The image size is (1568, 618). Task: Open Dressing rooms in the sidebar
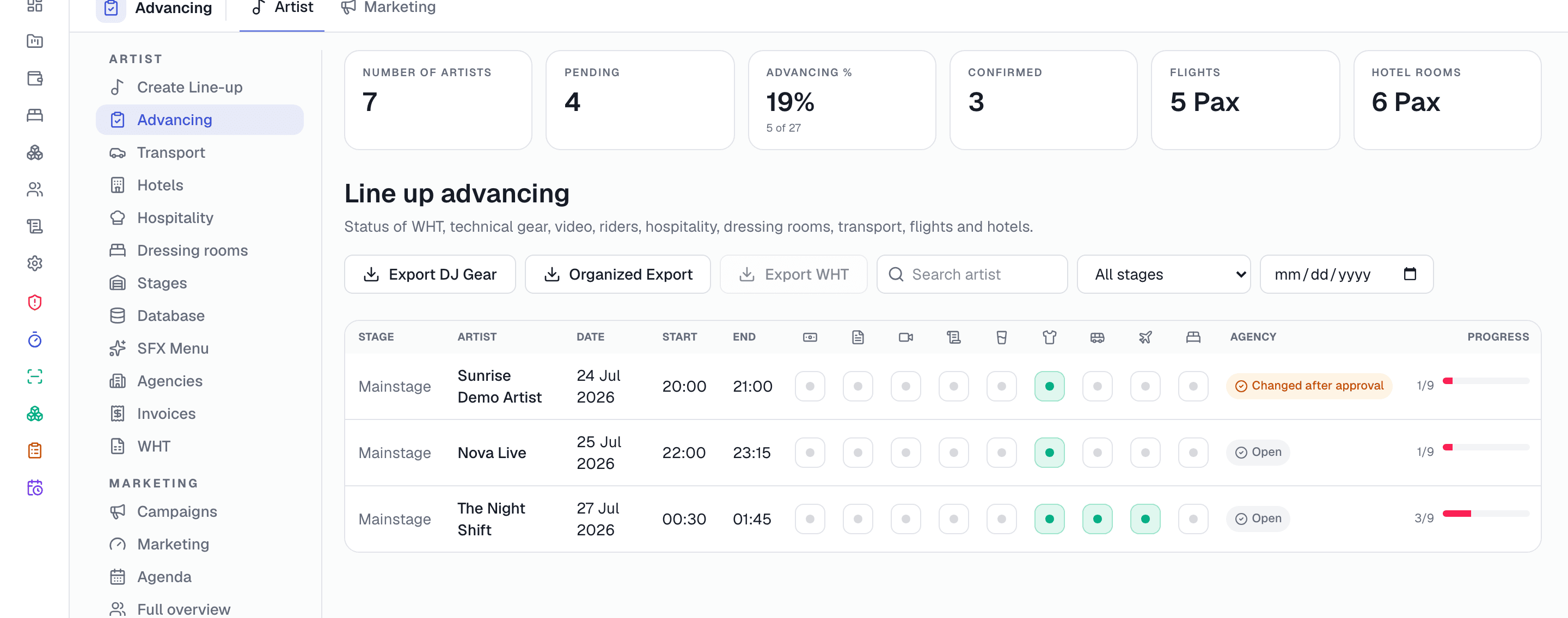[200, 251]
